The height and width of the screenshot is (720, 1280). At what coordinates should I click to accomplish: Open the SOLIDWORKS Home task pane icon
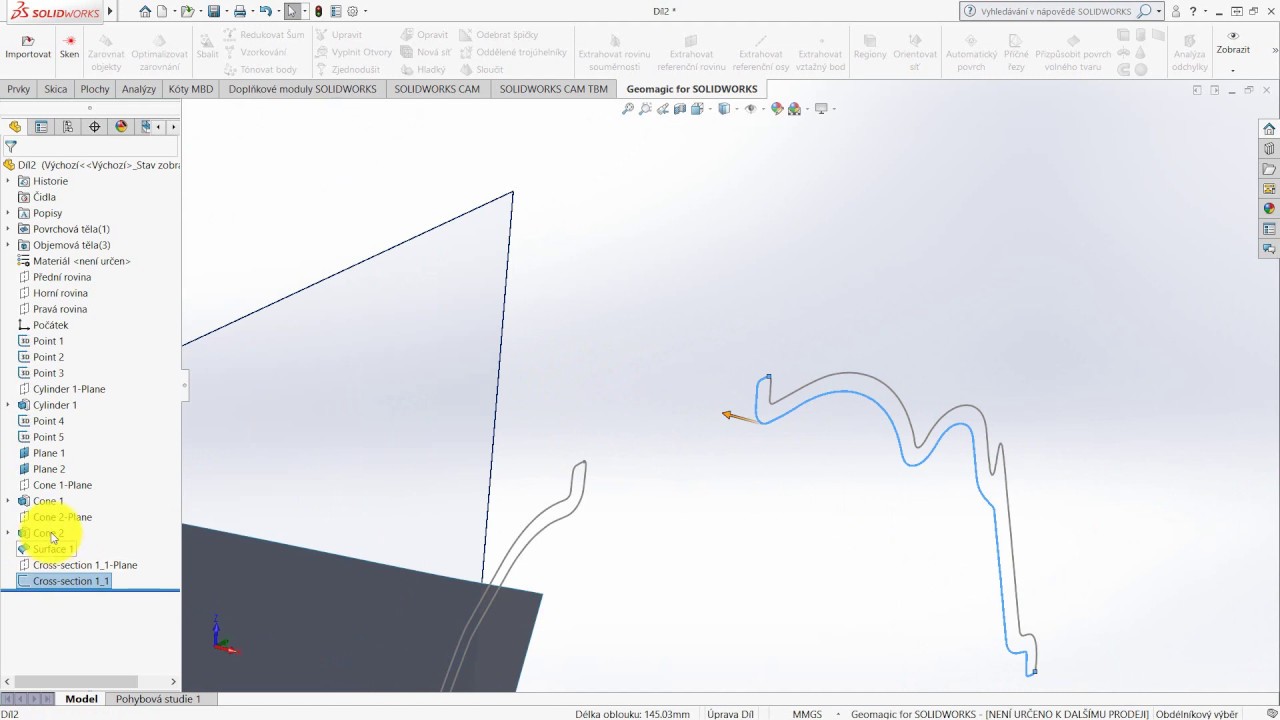point(1269,129)
